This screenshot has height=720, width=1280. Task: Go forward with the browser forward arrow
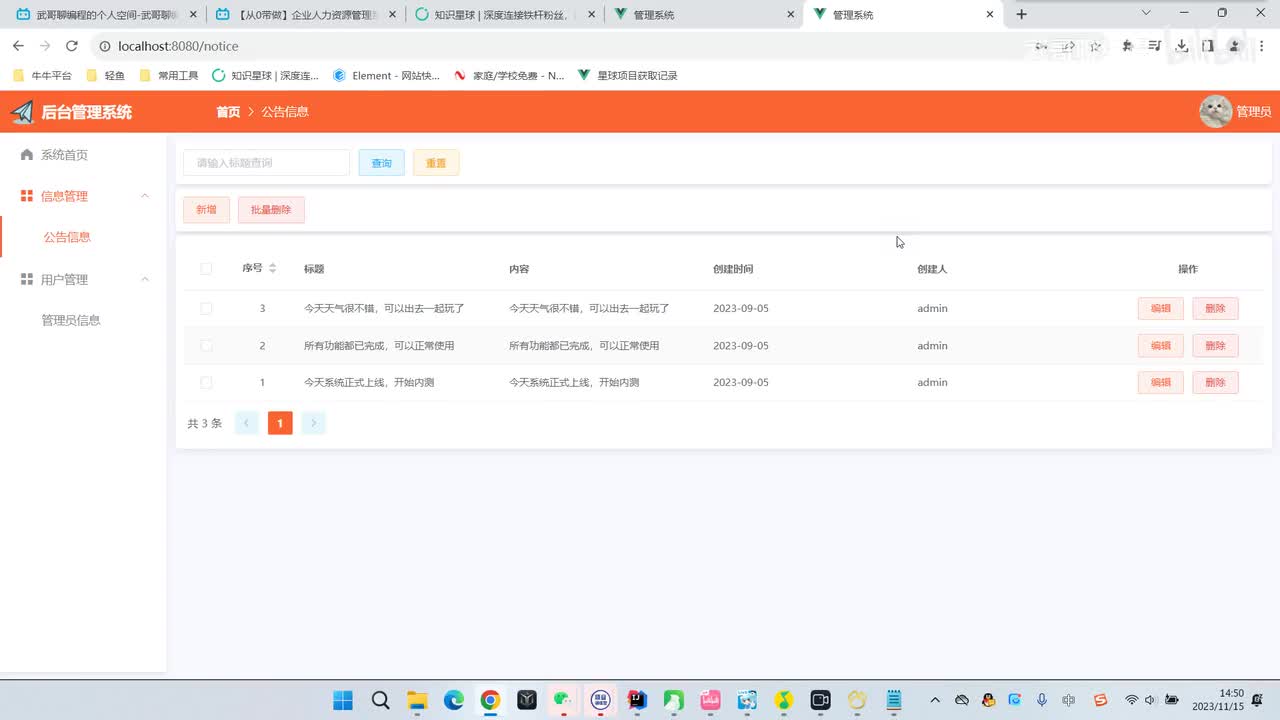click(x=45, y=46)
